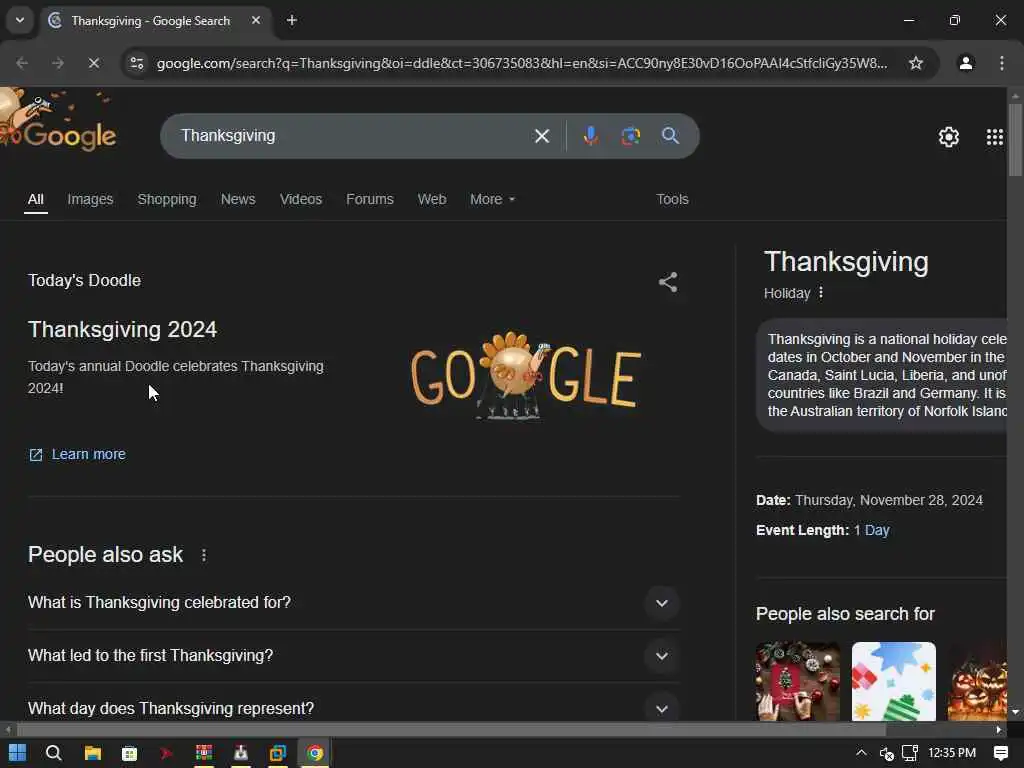
Task: Click the magnifying glass search button
Action: (670, 136)
